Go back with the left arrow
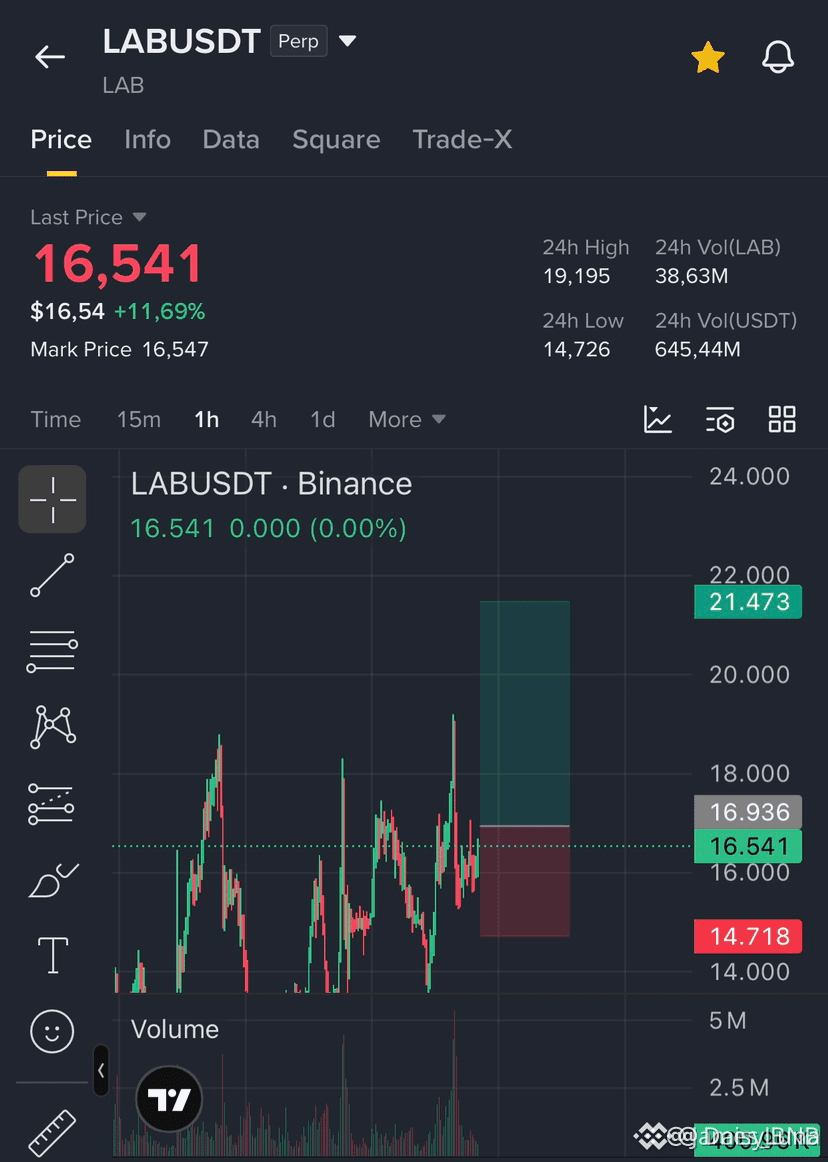Screen dimensions: 828x1162 coord(50,56)
